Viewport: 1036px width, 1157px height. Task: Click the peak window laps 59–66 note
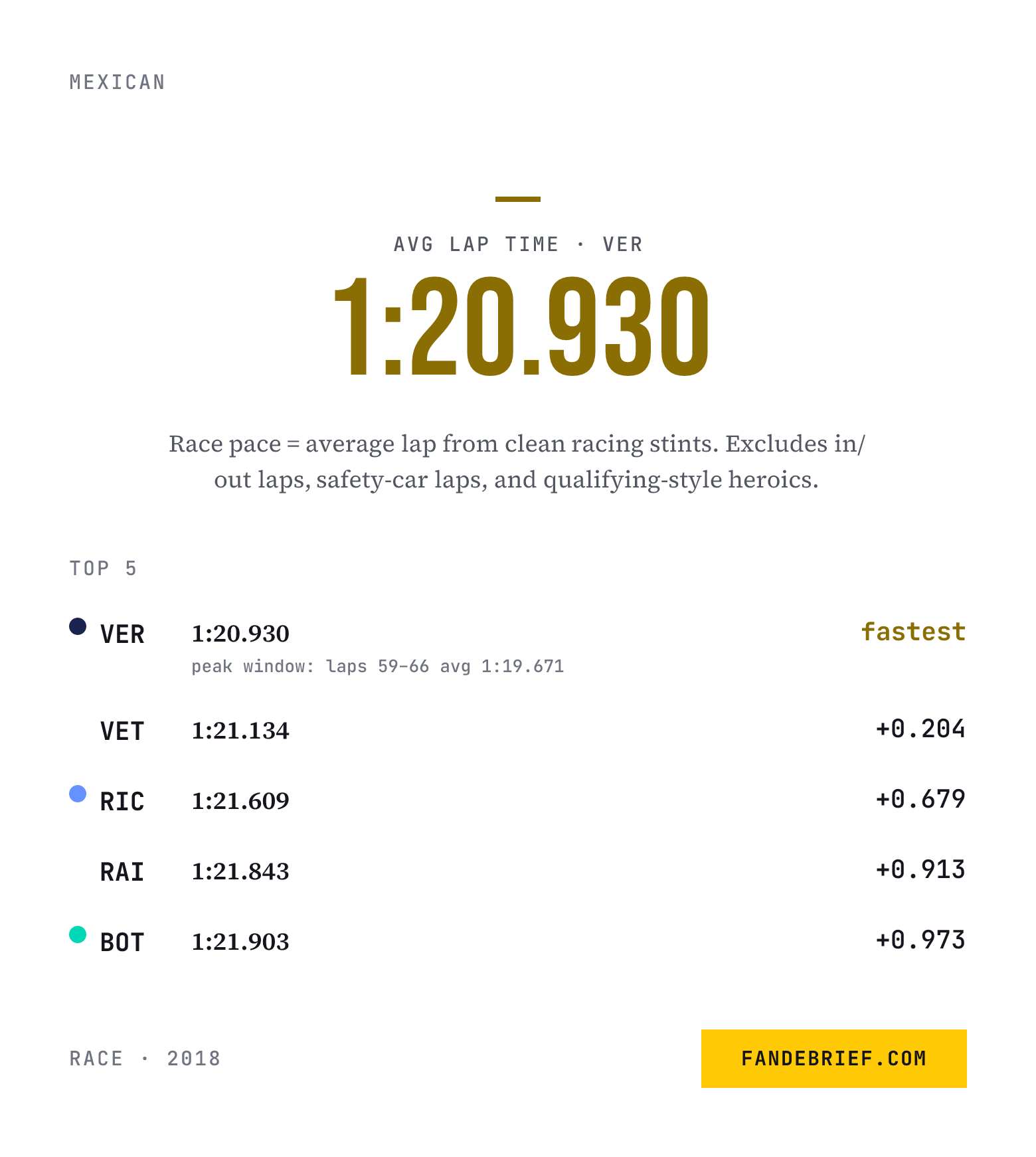(378, 666)
